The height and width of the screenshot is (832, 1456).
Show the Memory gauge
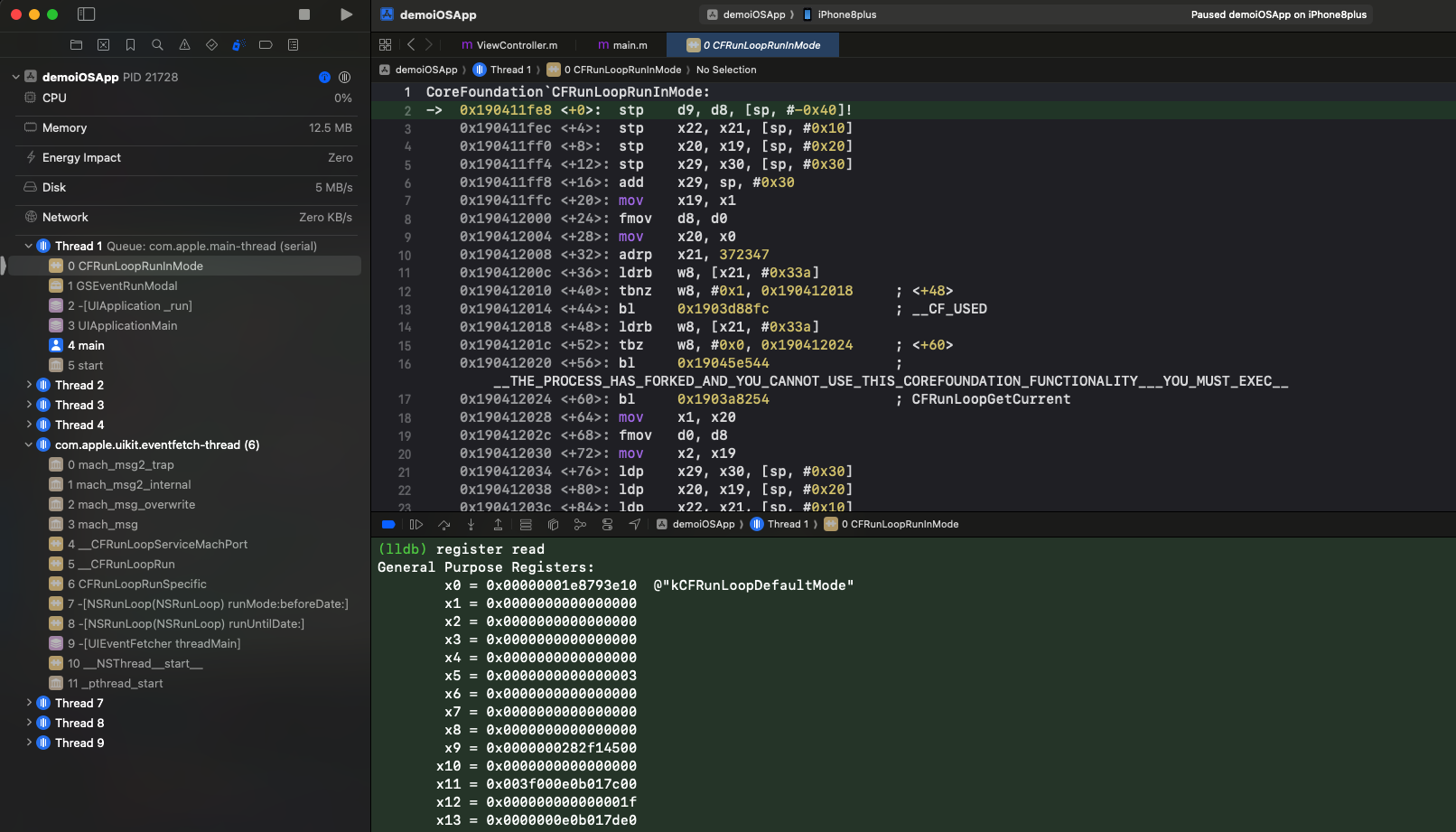tap(188, 127)
